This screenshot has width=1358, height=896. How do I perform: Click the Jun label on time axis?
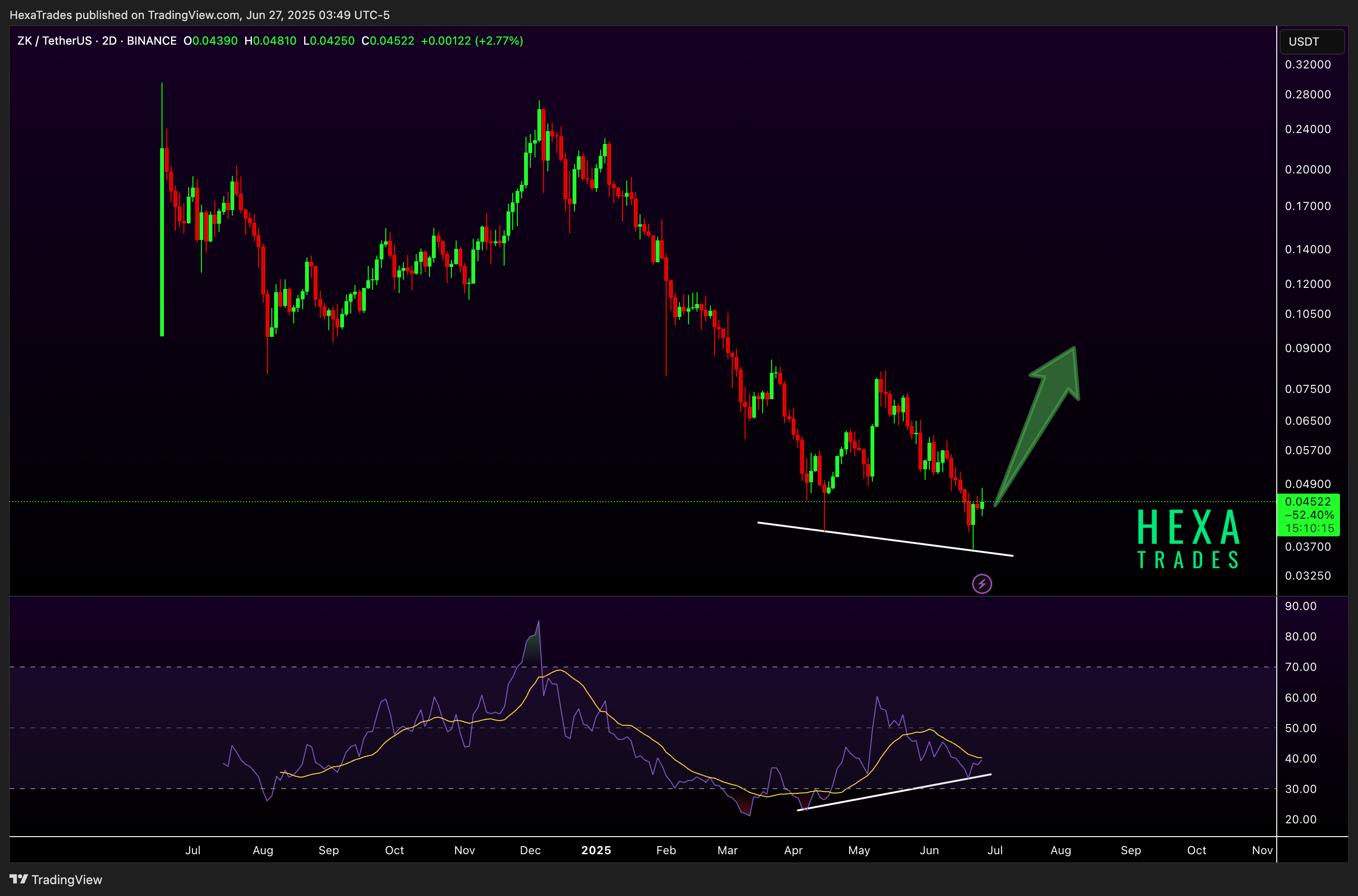click(929, 850)
